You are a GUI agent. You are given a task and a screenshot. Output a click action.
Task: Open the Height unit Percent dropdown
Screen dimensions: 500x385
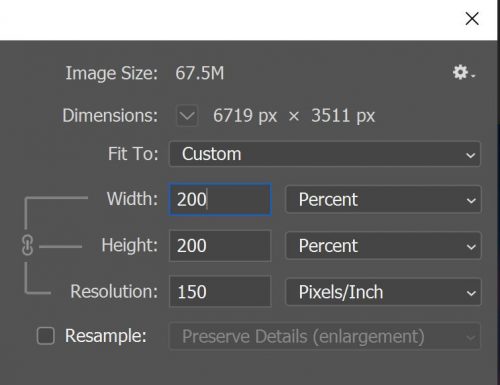coord(383,246)
